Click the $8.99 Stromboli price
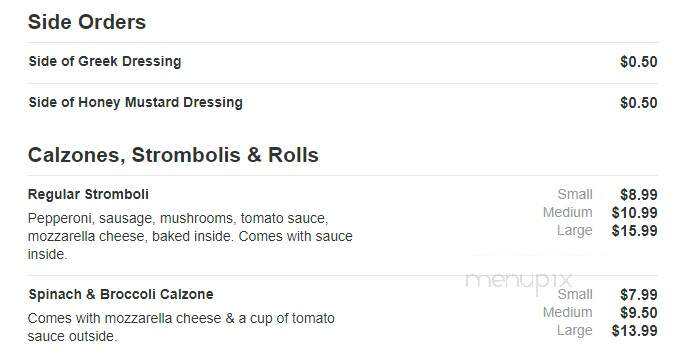Image resolution: width=698 pixels, height=363 pixels. tap(638, 194)
